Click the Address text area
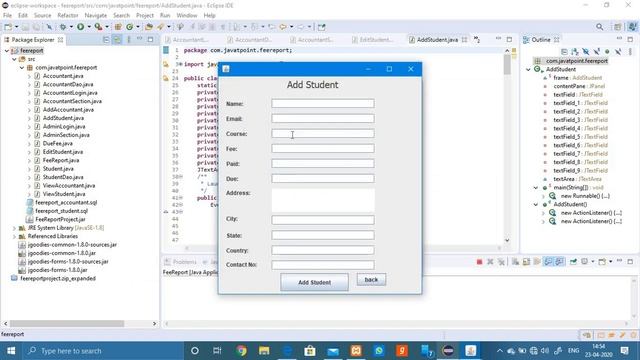 pos(323,200)
